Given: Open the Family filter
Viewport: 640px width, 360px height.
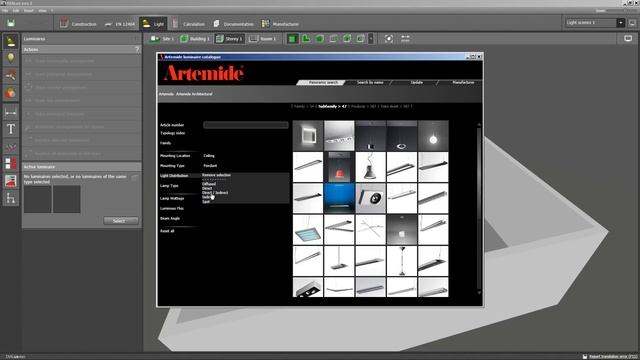Looking at the screenshot, I should pyautogui.click(x=165, y=143).
